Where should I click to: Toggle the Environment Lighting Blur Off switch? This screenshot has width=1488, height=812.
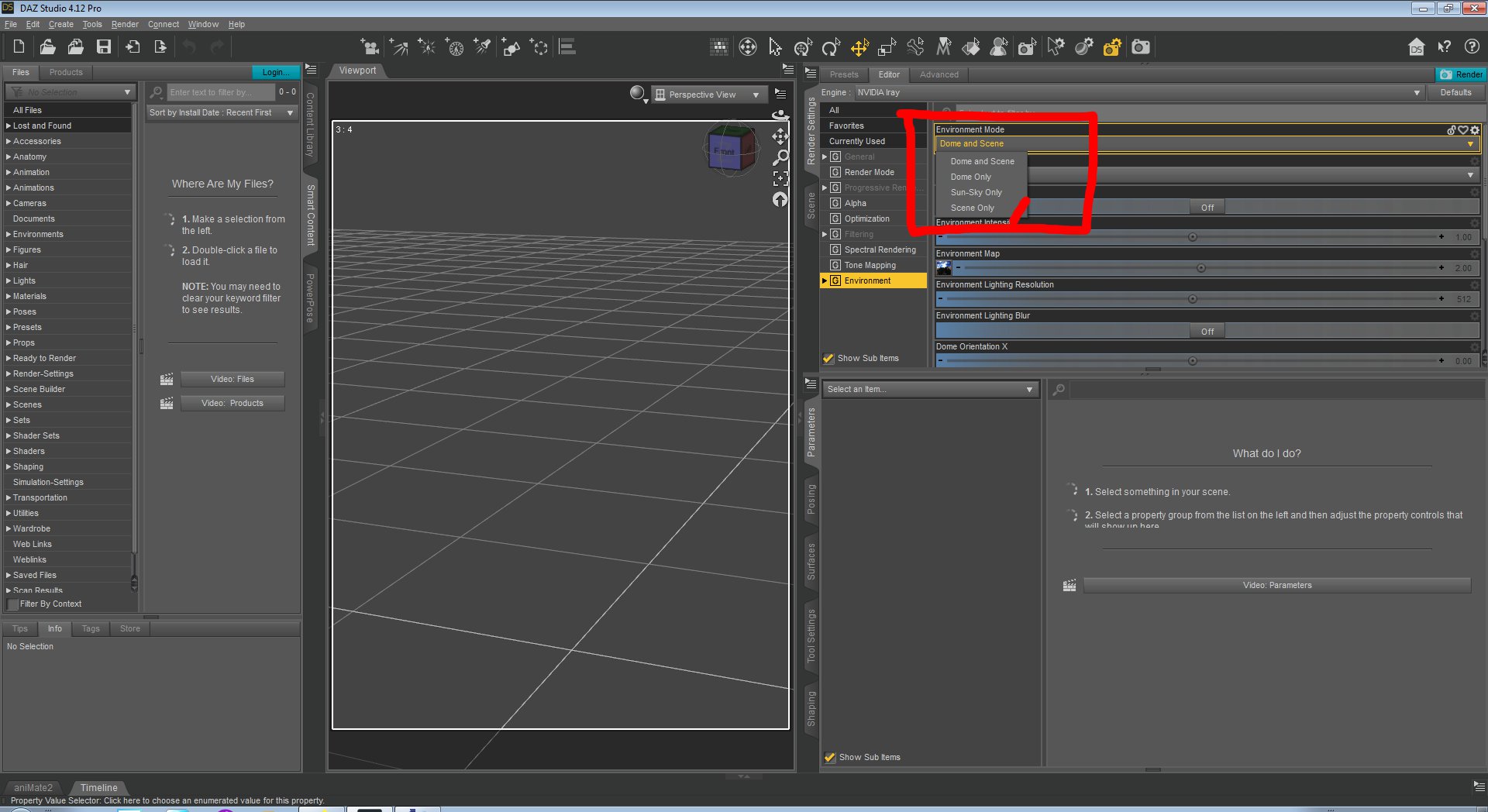point(1207,331)
